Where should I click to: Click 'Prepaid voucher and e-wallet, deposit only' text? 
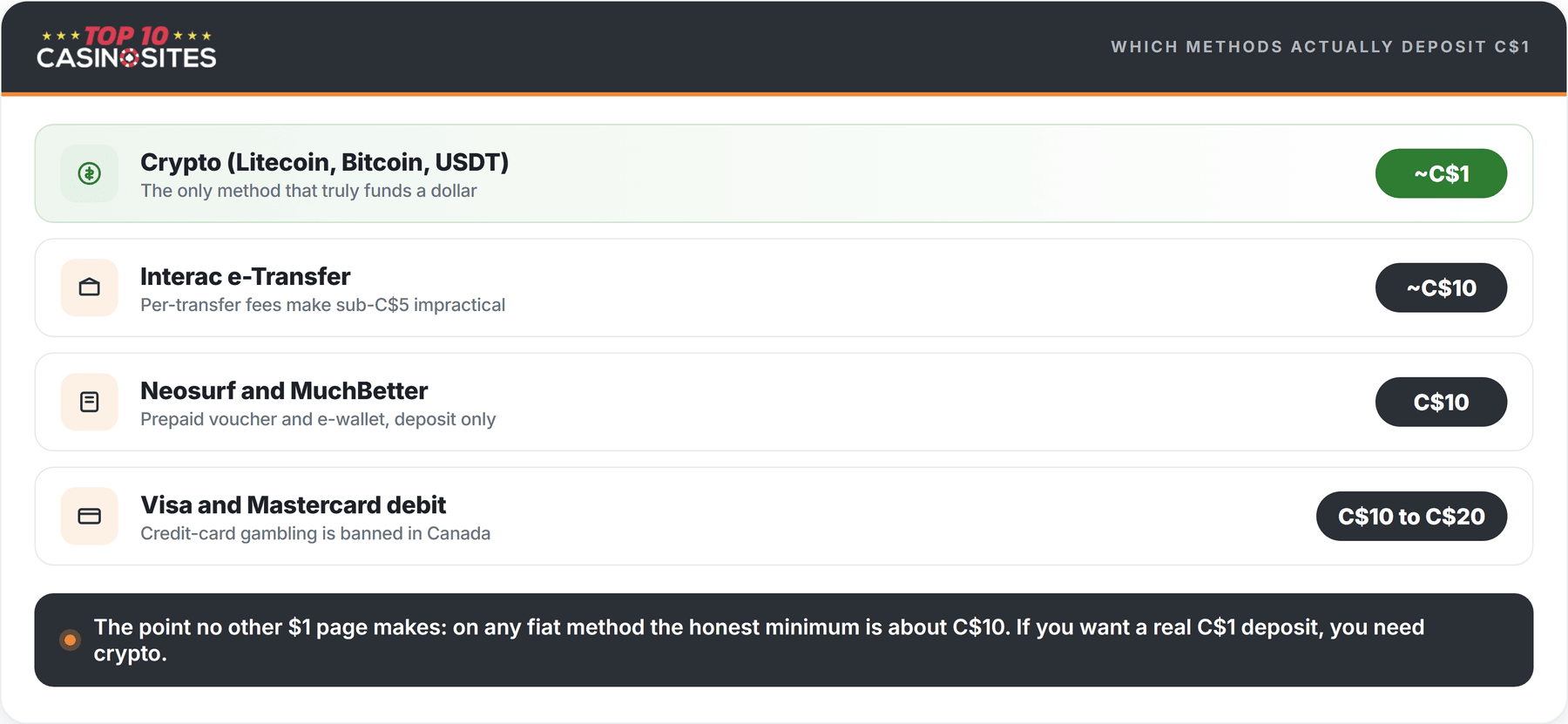[x=318, y=419]
